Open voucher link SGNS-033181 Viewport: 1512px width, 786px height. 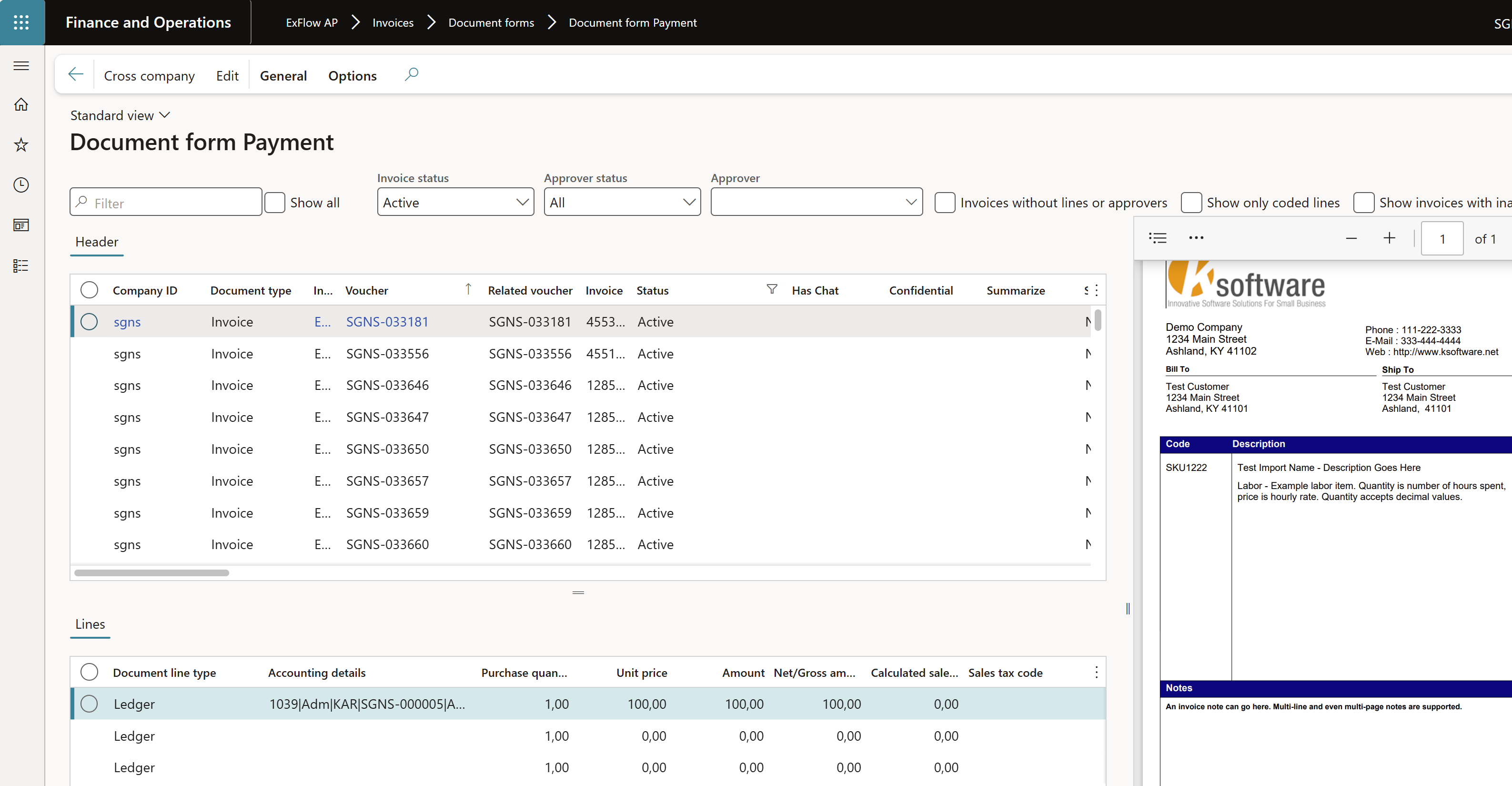387,322
